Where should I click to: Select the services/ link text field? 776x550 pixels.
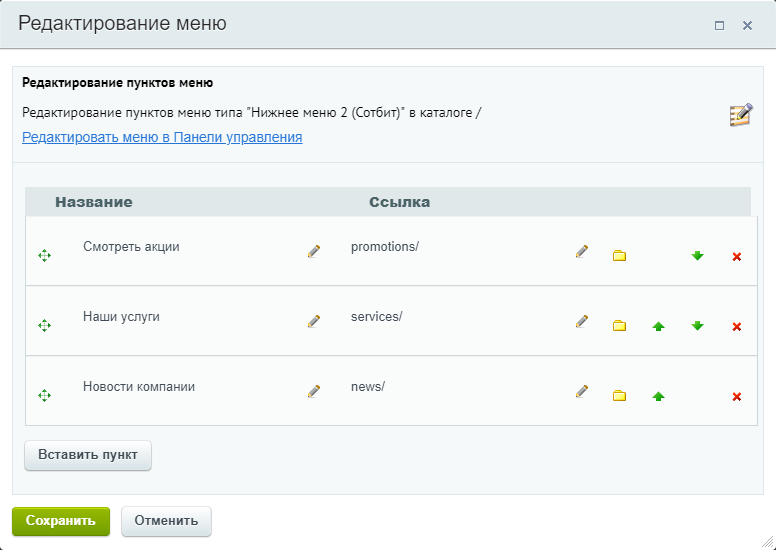tap(455, 317)
